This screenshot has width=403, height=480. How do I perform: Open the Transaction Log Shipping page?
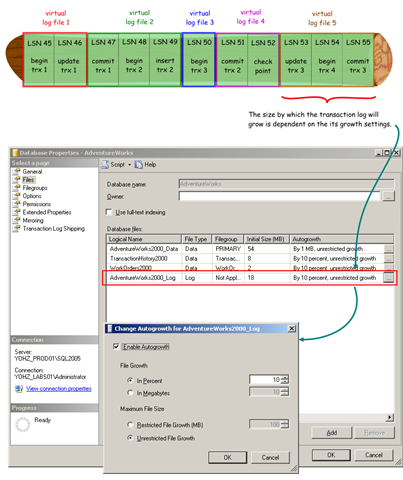[x=54, y=229]
